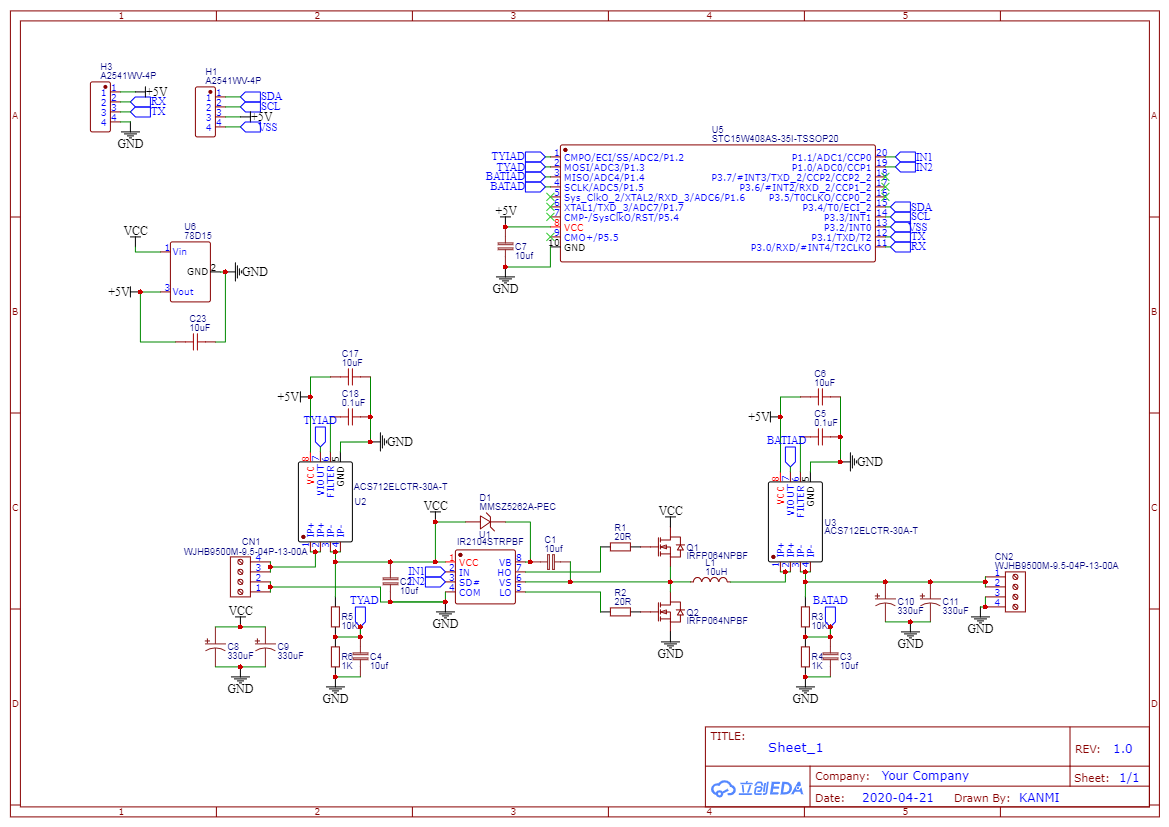Viewport: 1169px width, 827px height.
Task: Select the 'MMSZ5262A-PEC' diode part name
Action: pos(517,506)
